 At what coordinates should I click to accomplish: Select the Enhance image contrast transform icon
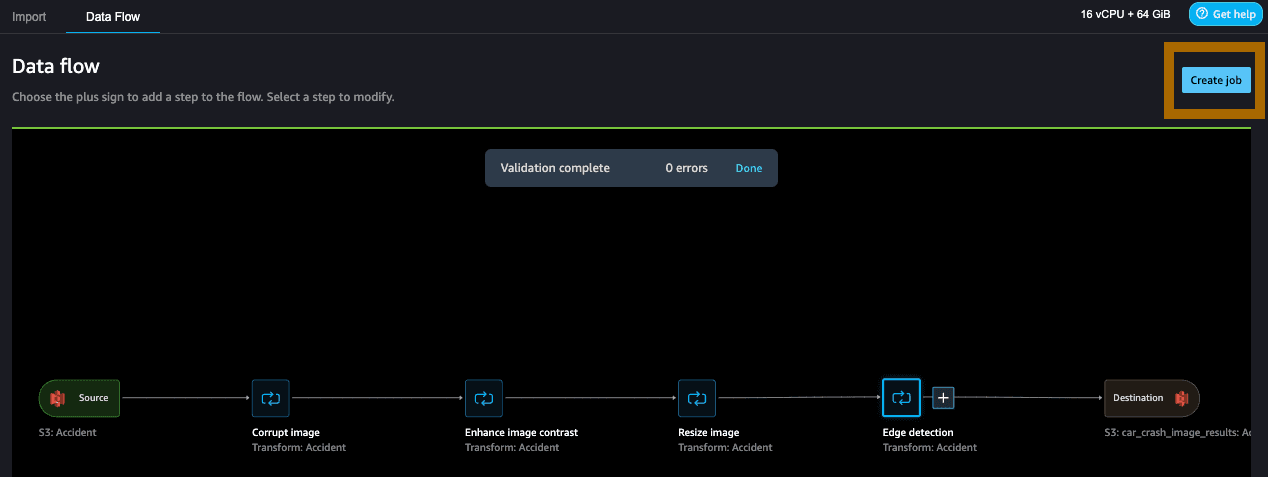coord(484,398)
